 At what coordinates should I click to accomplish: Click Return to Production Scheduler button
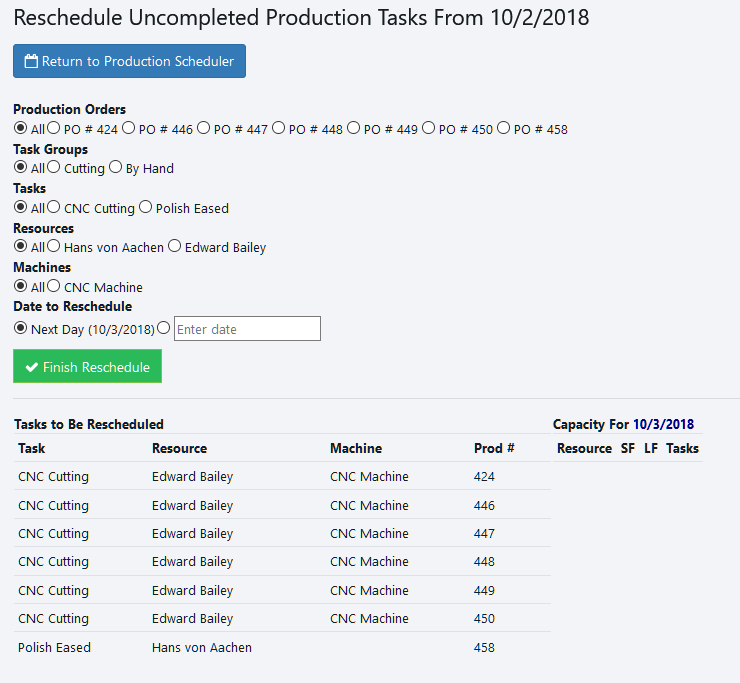pyautogui.click(x=129, y=61)
